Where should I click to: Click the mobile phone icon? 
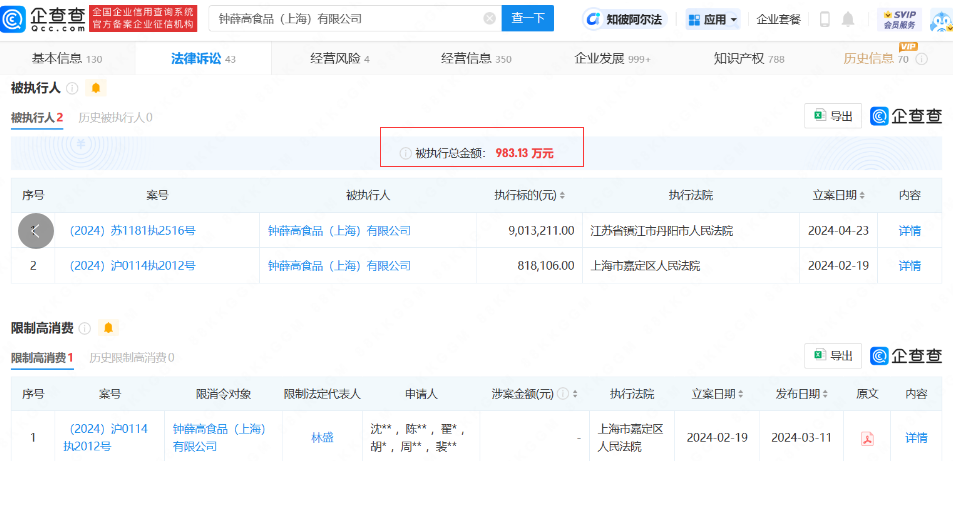pyautogui.click(x=825, y=19)
